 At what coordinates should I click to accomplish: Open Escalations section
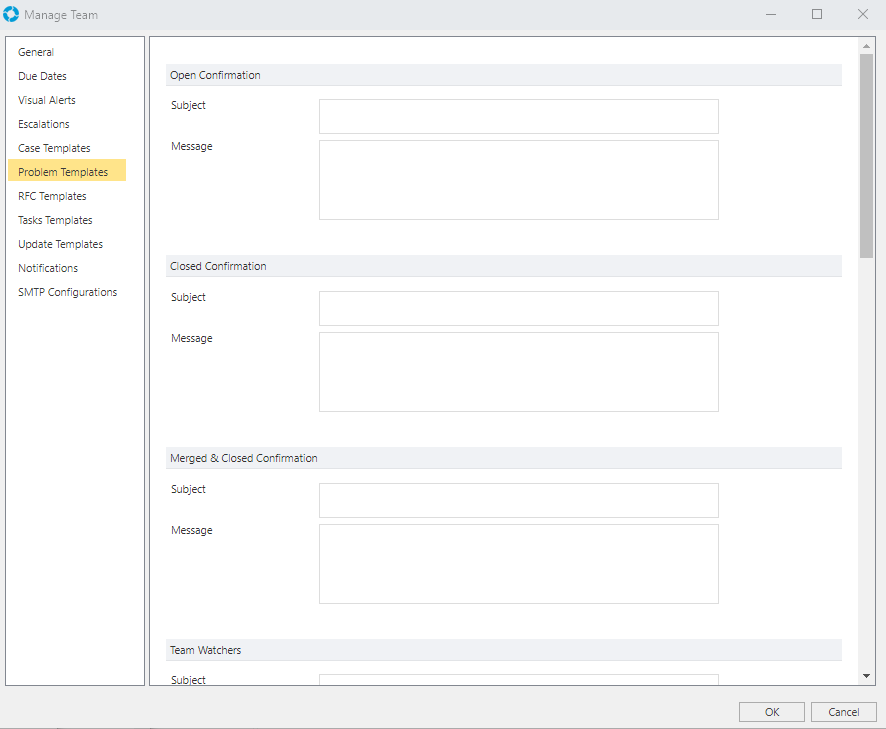pyautogui.click(x=44, y=124)
